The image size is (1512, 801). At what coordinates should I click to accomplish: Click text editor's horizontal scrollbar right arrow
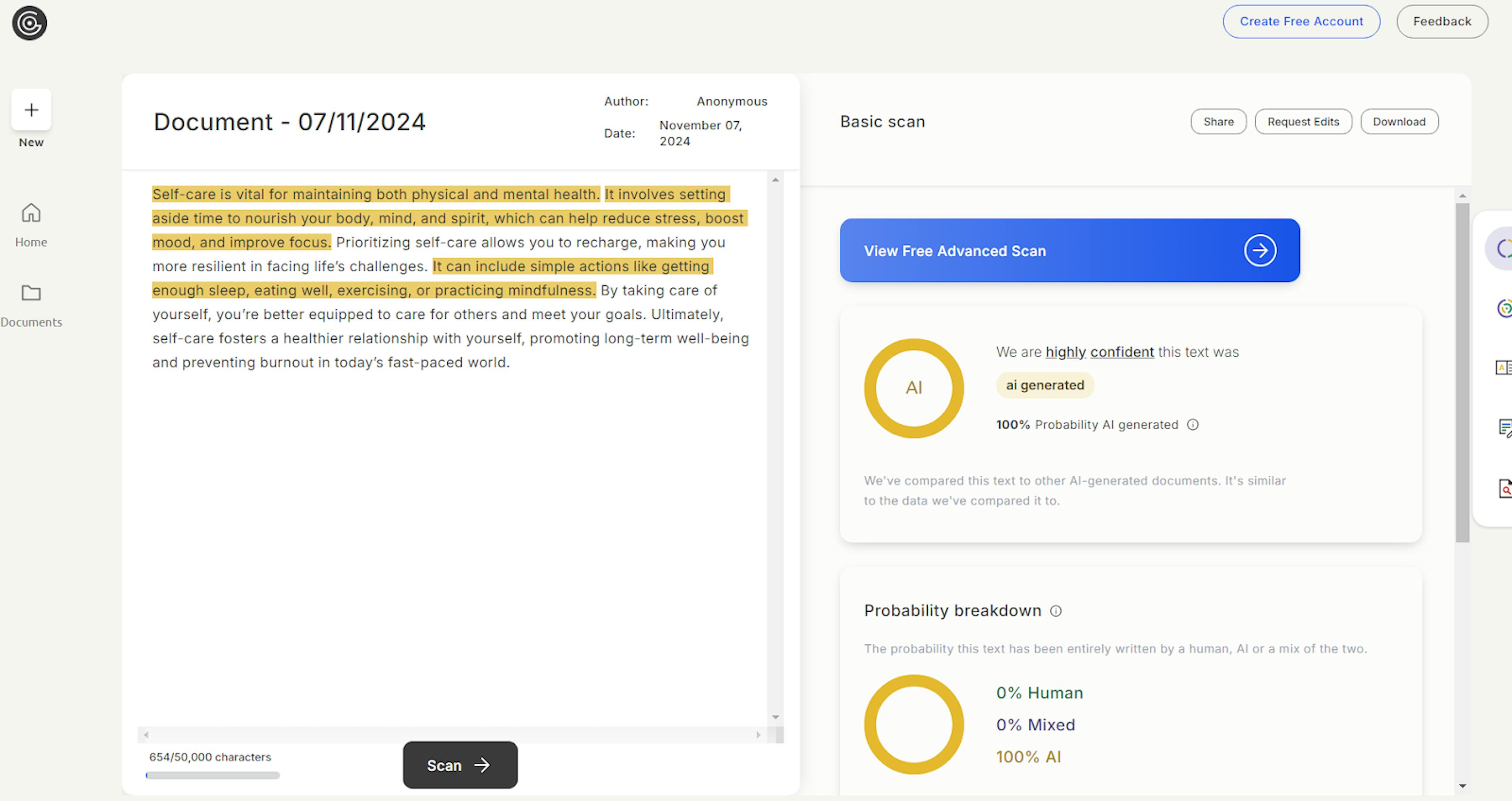[x=758, y=735]
